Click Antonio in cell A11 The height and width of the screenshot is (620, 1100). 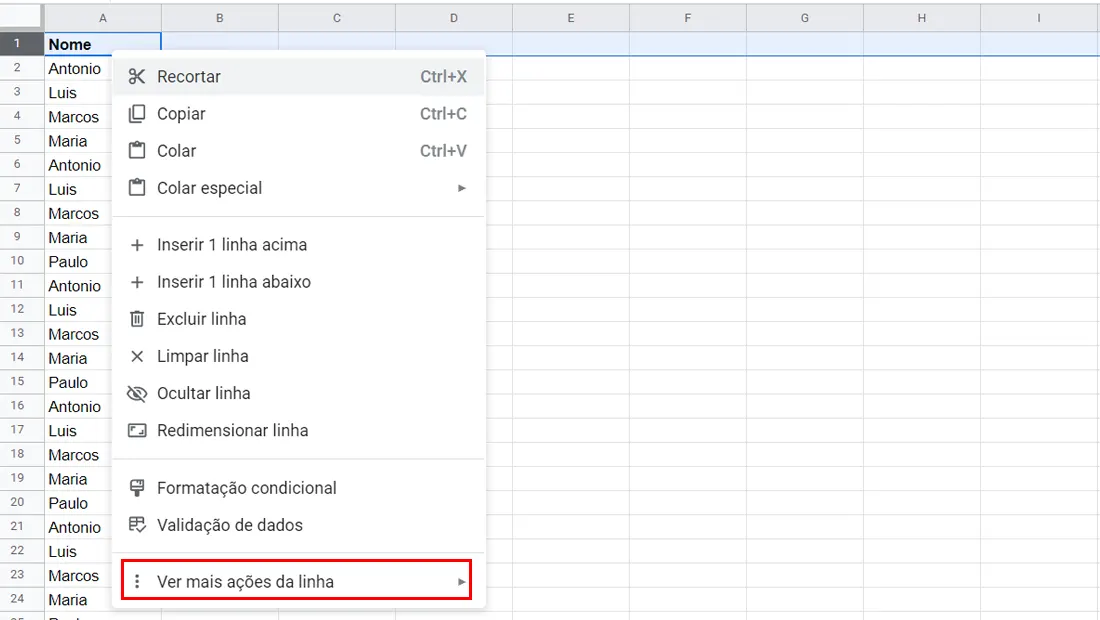[x=74, y=286]
